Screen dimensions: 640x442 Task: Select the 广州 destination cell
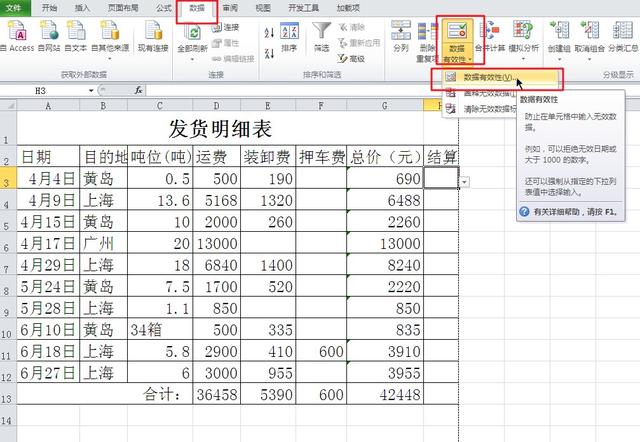tap(103, 243)
